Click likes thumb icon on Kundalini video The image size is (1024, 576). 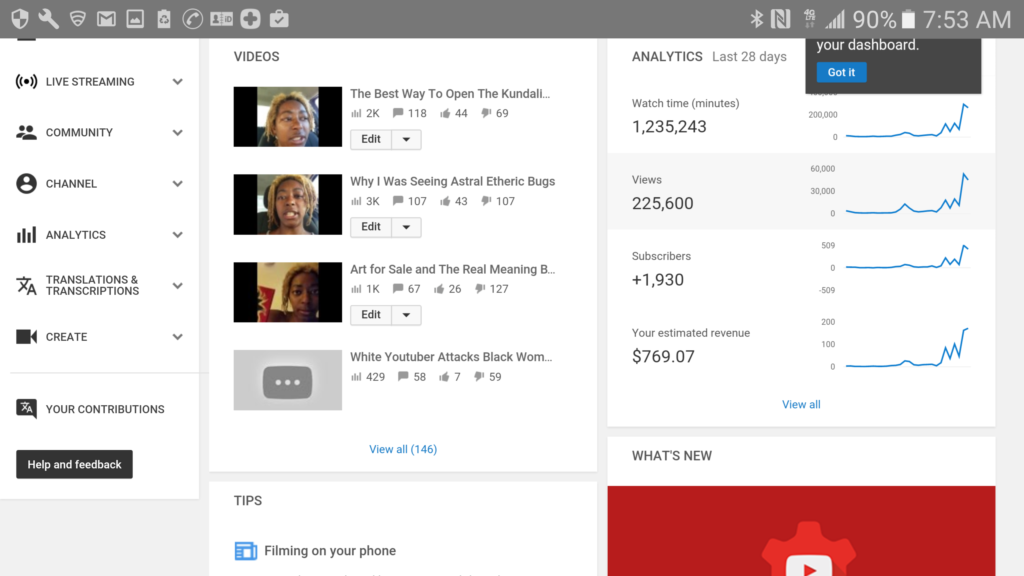click(445, 113)
